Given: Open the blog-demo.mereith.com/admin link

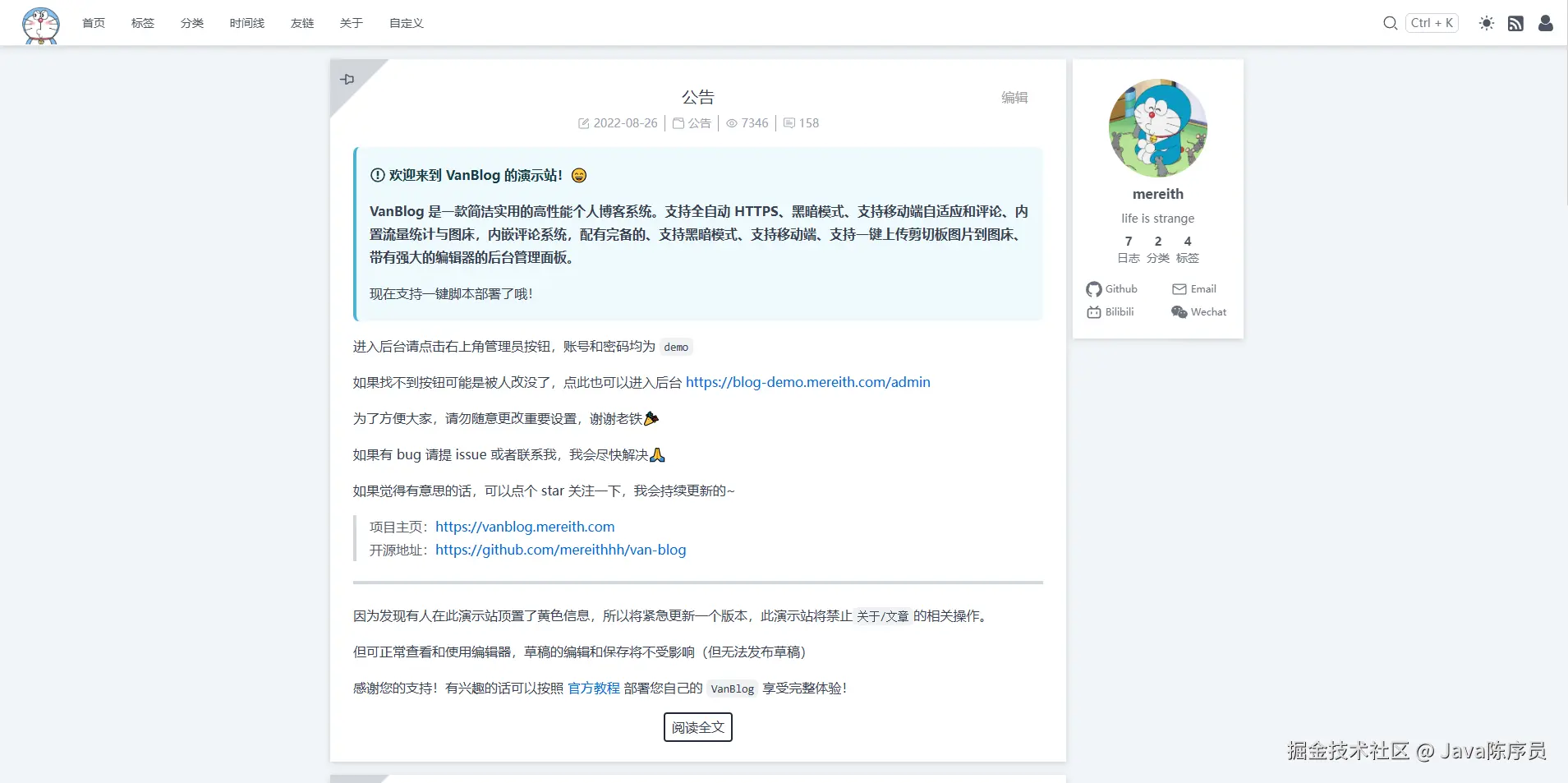Looking at the screenshot, I should tap(808, 382).
